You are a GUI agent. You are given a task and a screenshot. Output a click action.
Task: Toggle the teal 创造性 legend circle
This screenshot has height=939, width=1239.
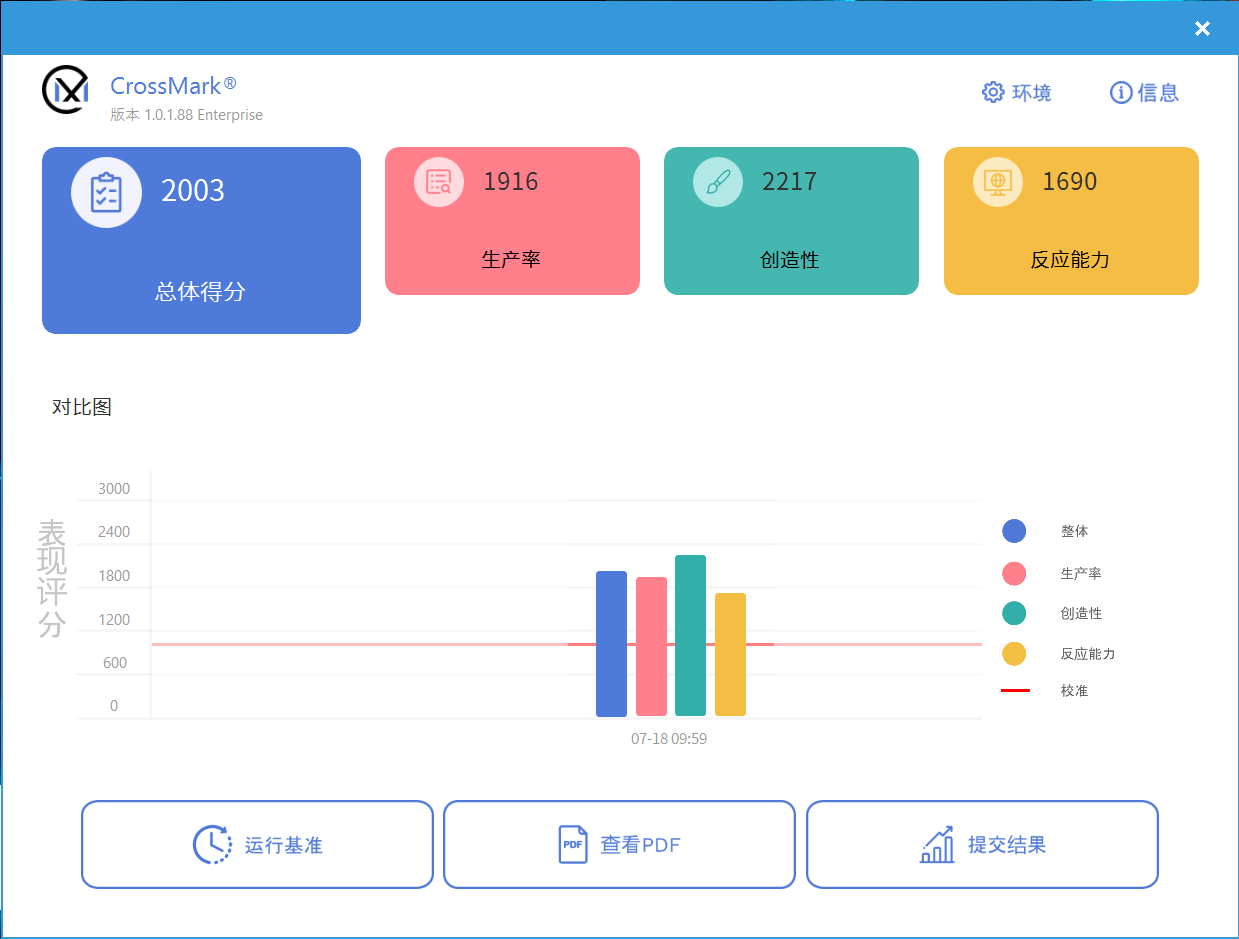(x=1014, y=613)
